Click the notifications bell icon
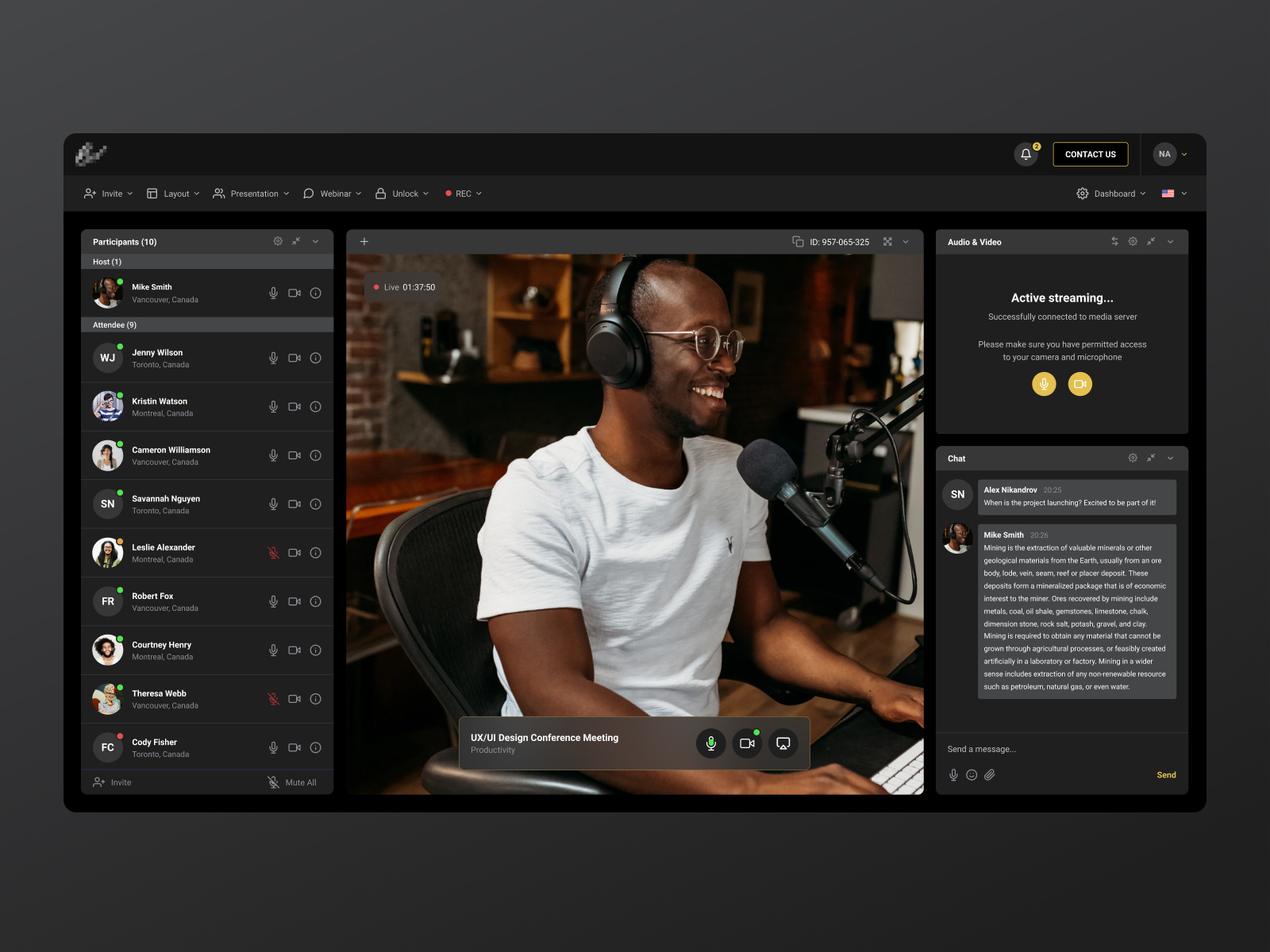1270x952 pixels. (1026, 154)
